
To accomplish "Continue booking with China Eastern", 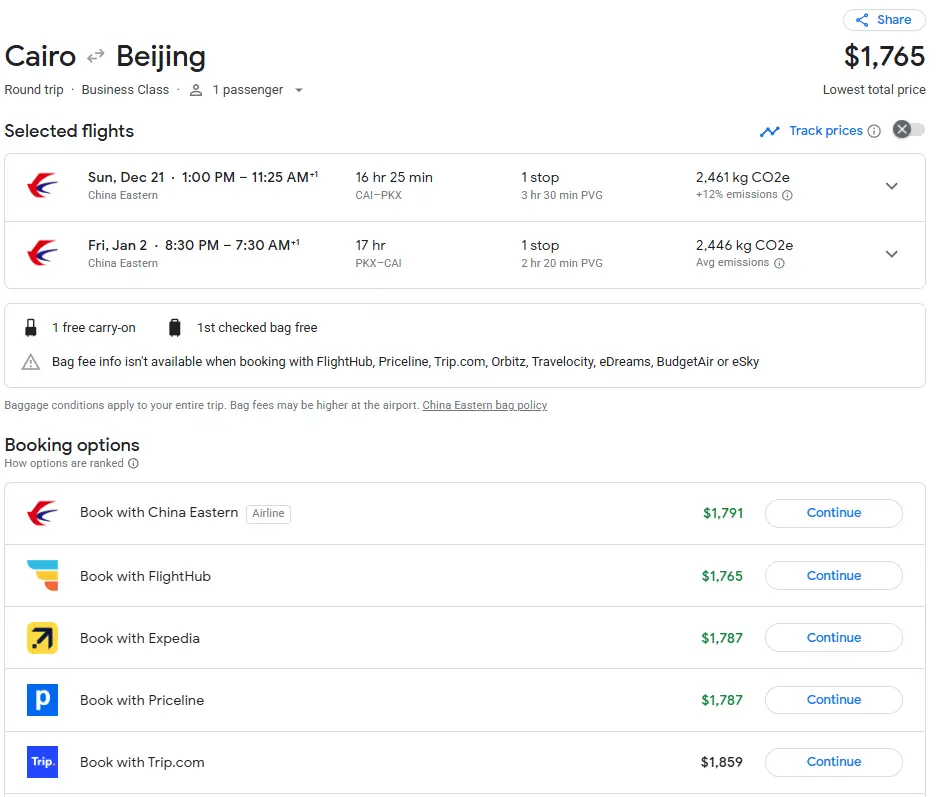I will [x=833, y=513].
